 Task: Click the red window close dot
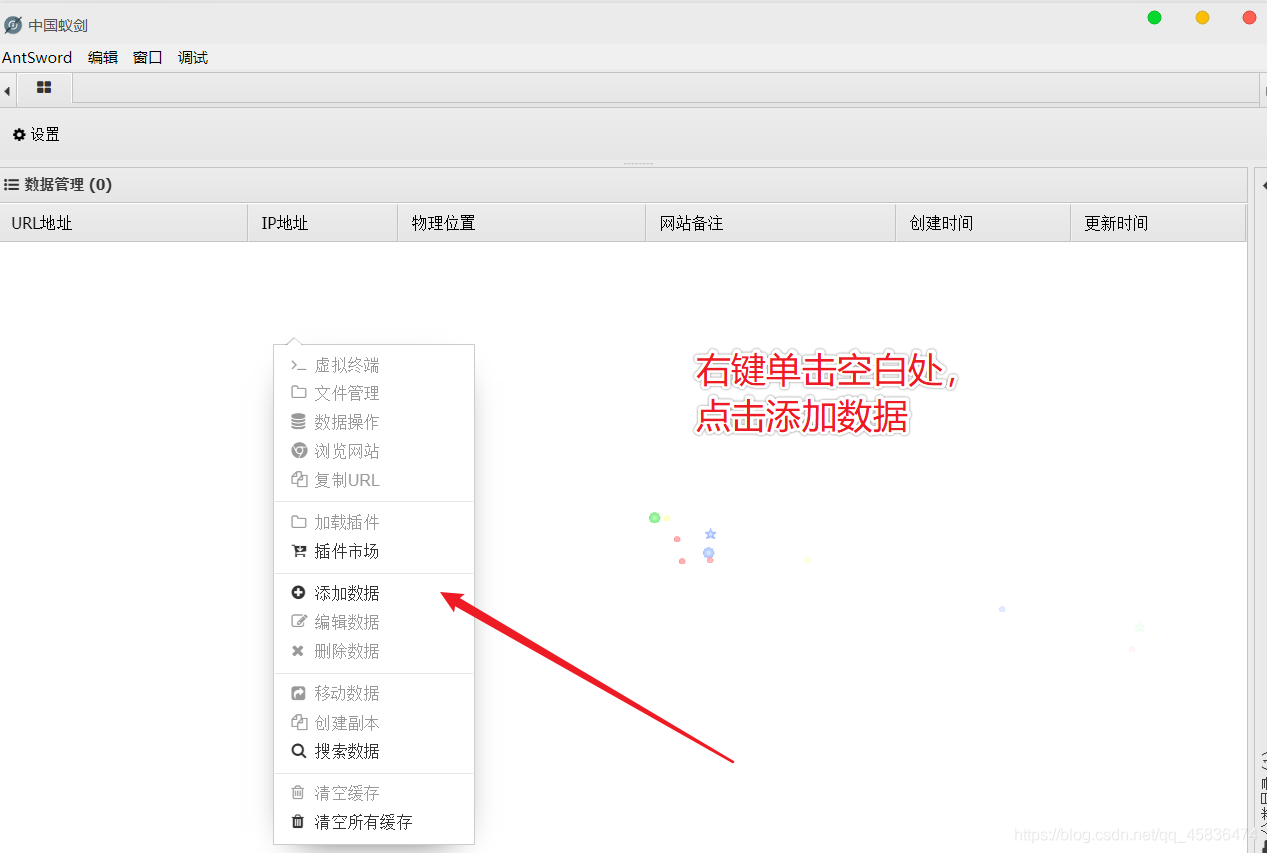coord(1249,17)
